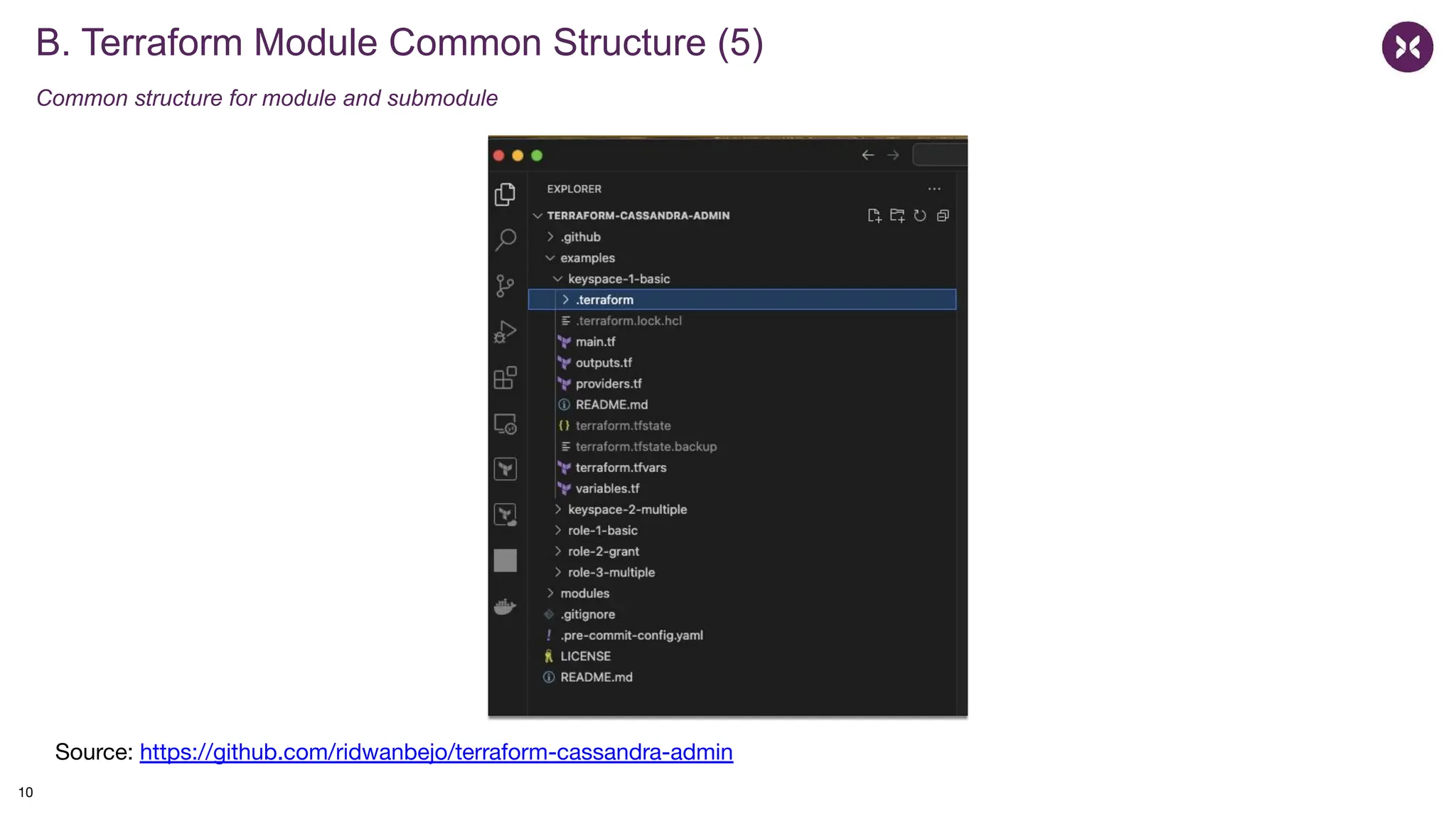
Task: Click the subtitle Common structure for module and submodule
Action: tap(267, 98)
